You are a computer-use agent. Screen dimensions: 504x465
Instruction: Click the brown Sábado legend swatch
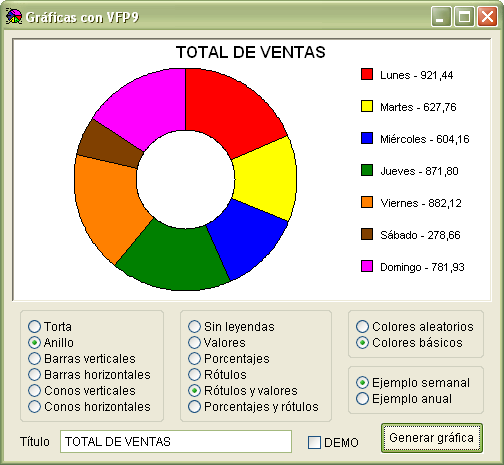[x=367, y=234]
